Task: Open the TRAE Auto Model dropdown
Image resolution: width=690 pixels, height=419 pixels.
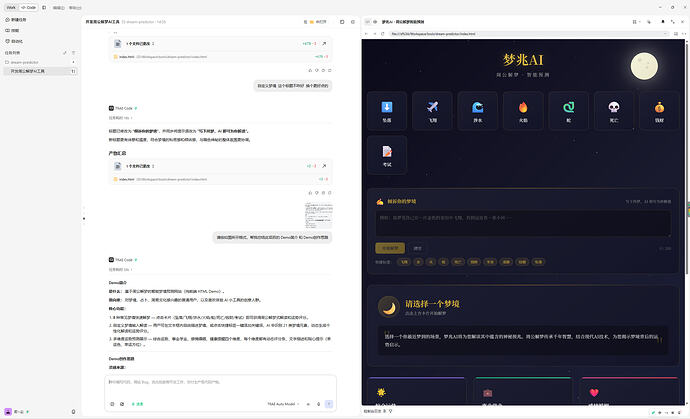Action: click(283, 404)
